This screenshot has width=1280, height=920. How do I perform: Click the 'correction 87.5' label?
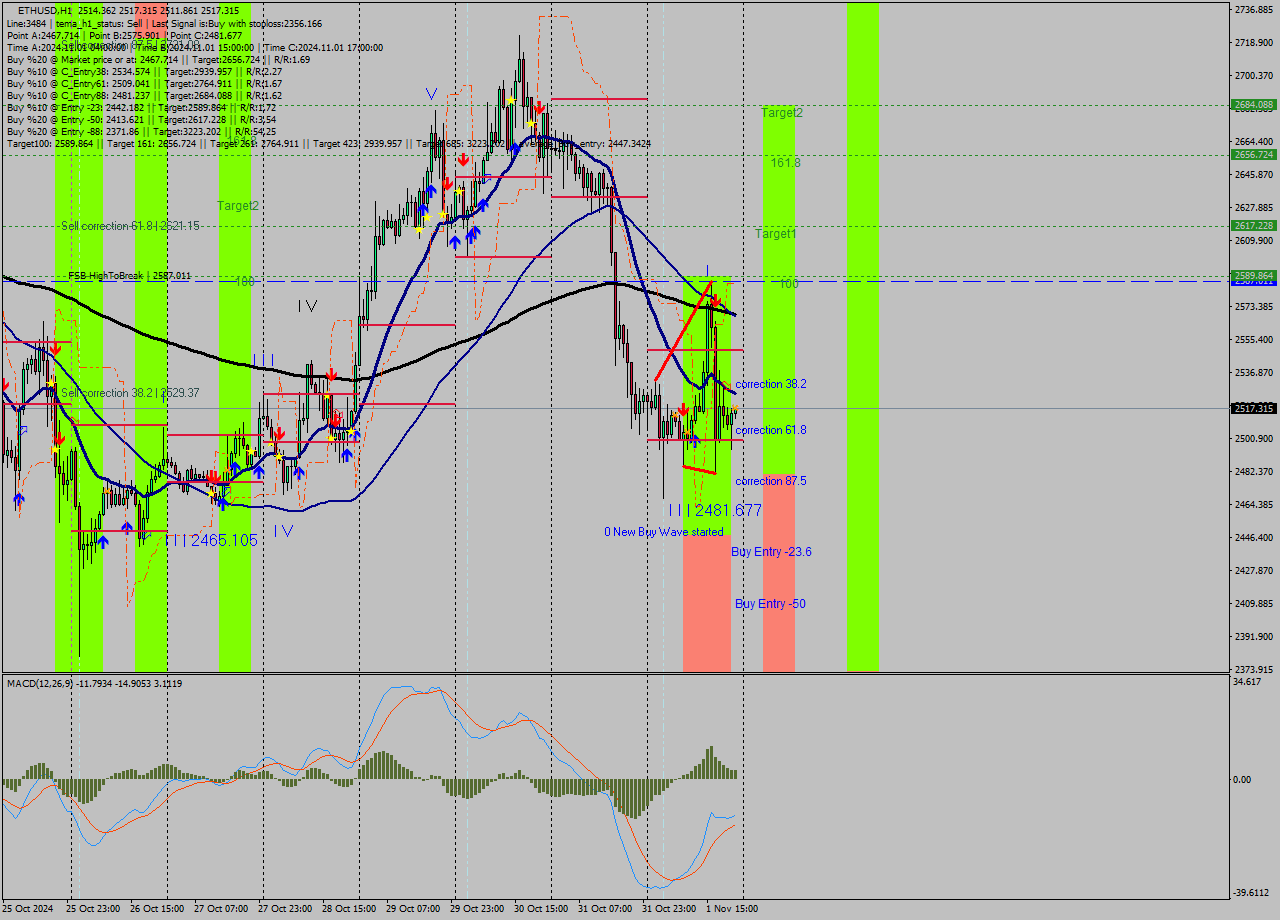click(771, 481)
